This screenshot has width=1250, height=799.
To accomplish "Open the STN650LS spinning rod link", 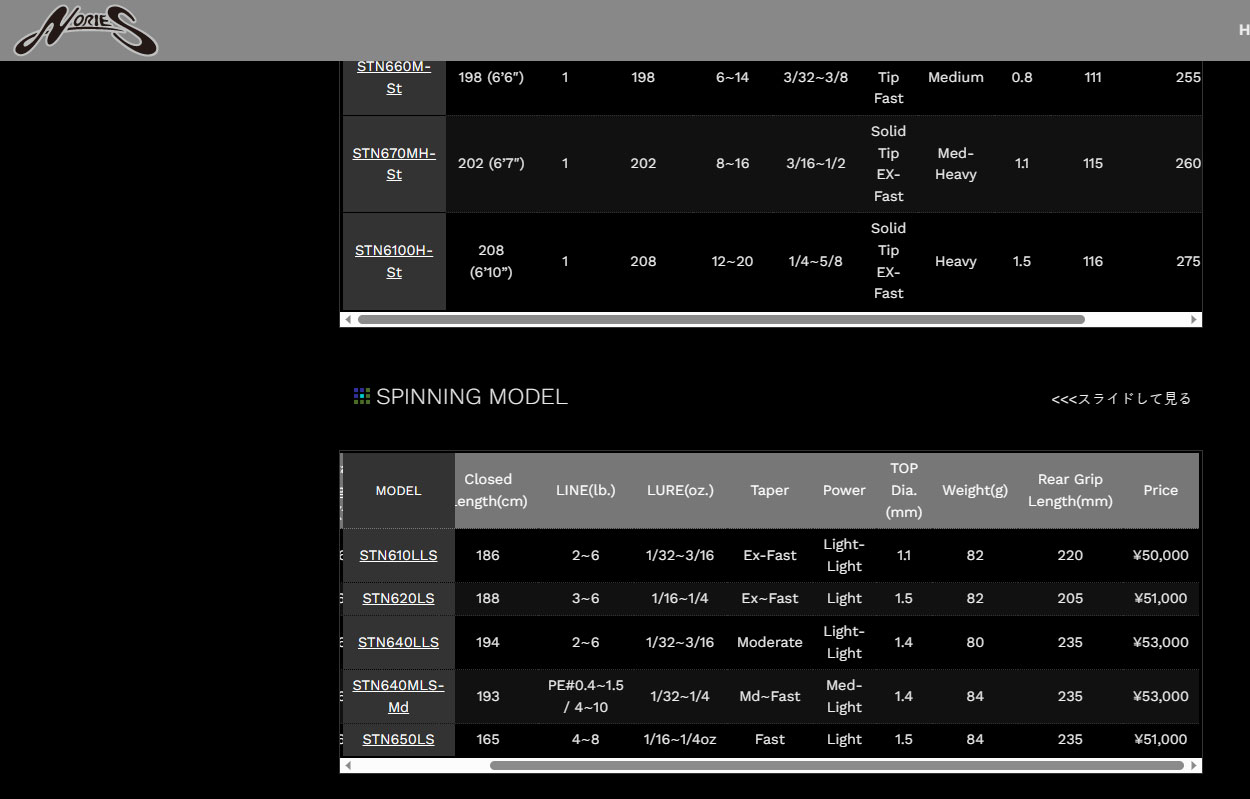I will (398, 739).
